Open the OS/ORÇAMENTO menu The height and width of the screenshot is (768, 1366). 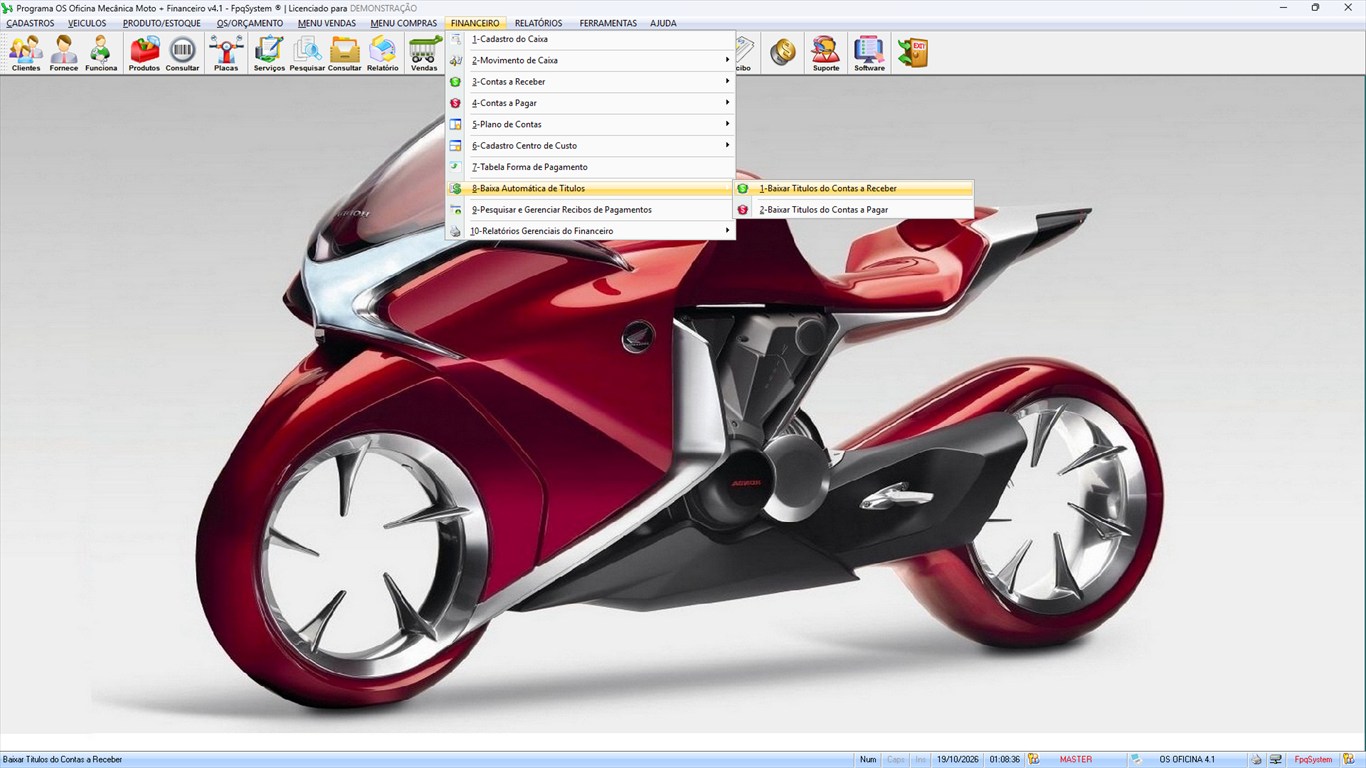tap(250, 23)
